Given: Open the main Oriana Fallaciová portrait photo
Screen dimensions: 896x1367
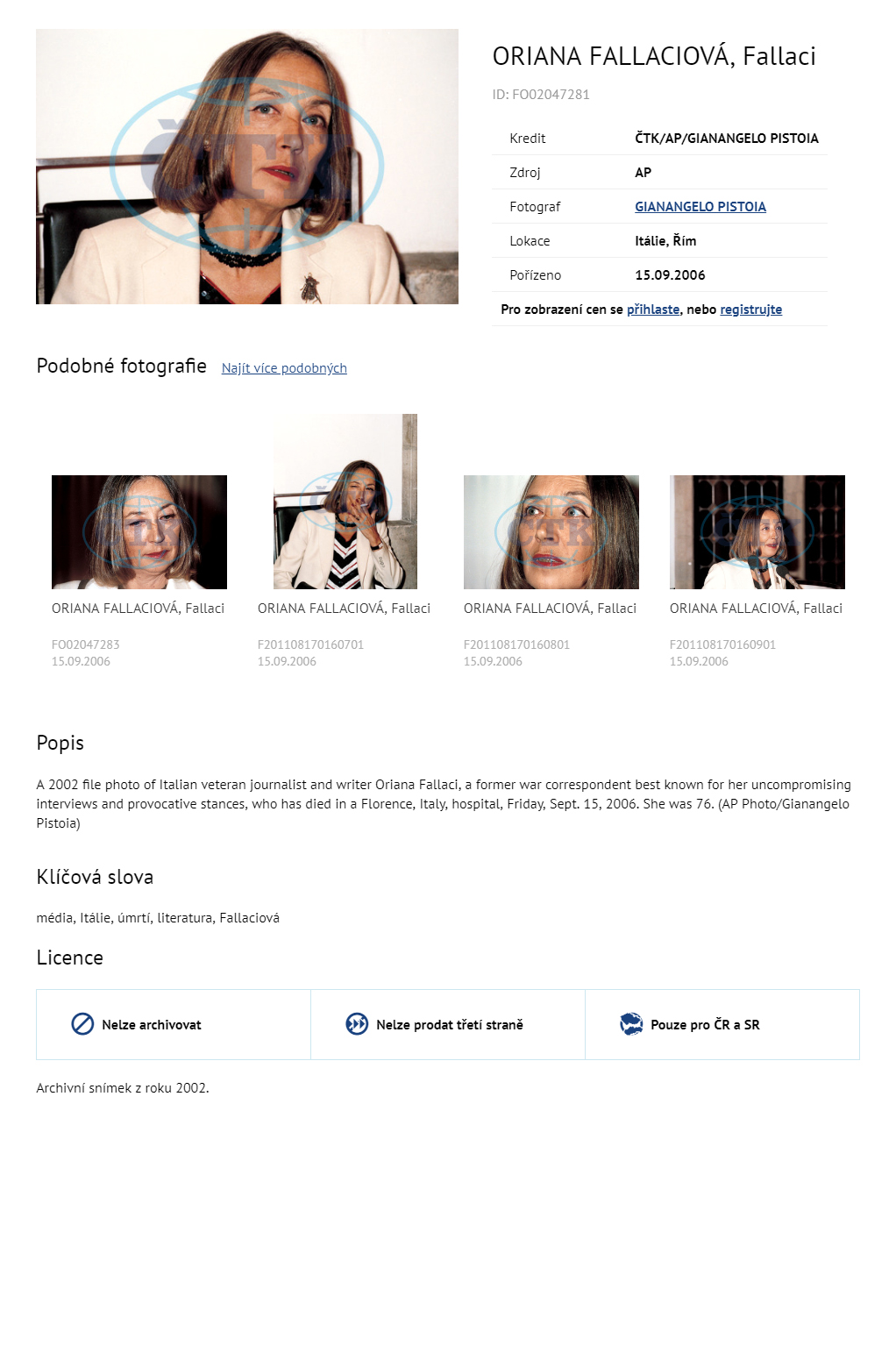Looking at the screenshot, I should point(247,167).
